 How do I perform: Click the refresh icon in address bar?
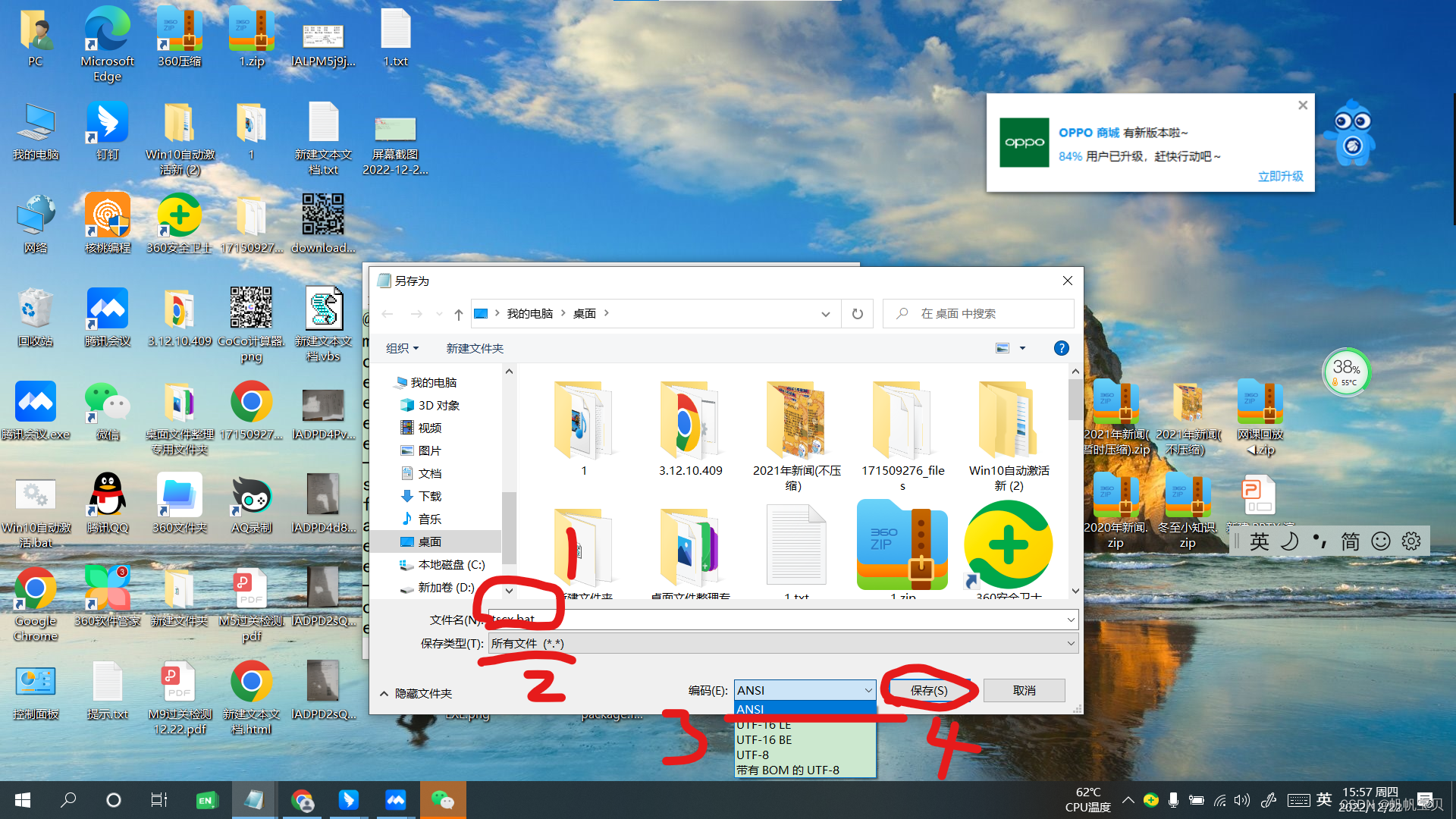[857, 314]
